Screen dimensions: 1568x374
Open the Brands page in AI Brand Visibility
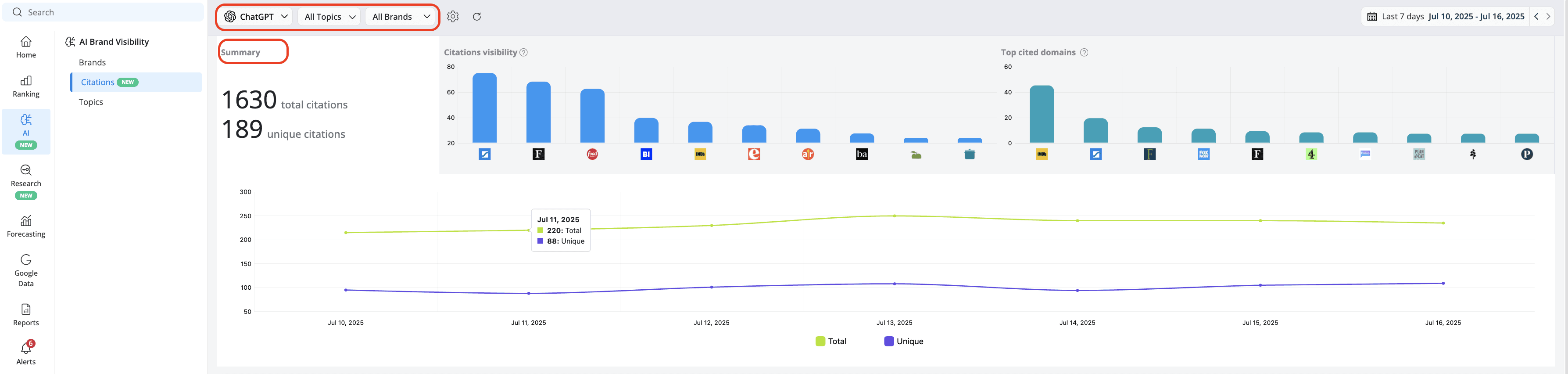tap(93, 62)
